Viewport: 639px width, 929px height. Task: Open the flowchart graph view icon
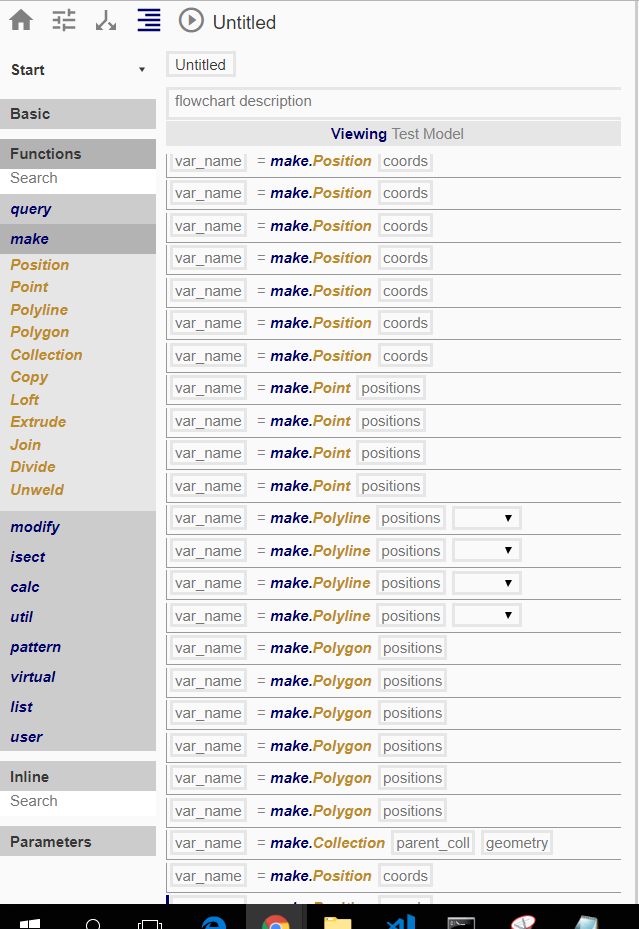tap(106, 20)
